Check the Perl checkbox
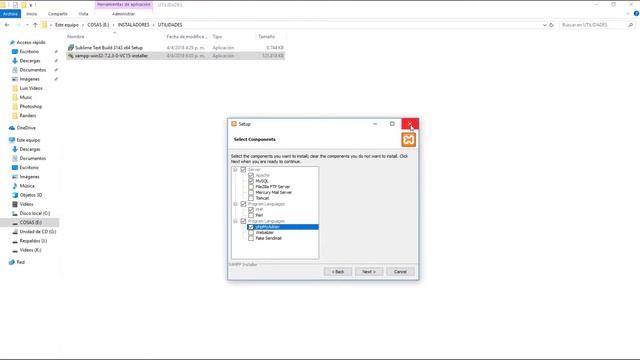640x360 pixels. click(251, 215)
